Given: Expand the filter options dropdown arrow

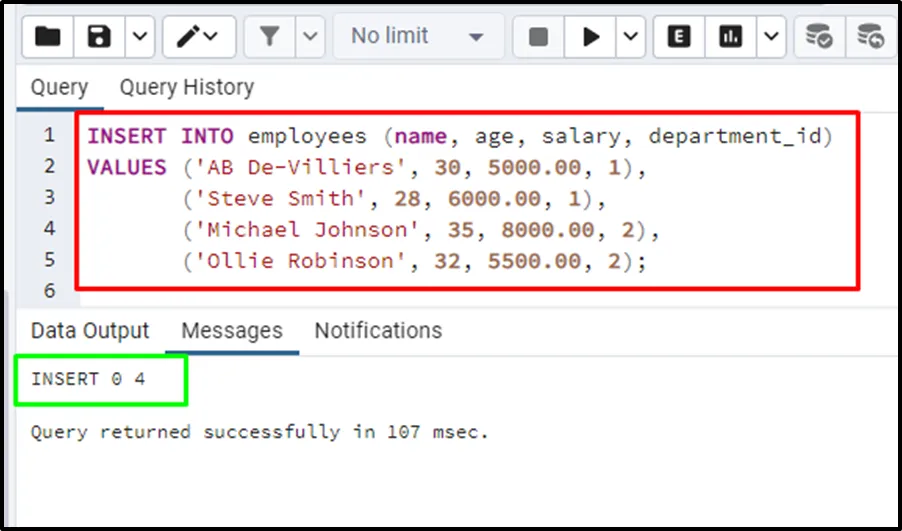Looking at the screenshot, I should click(310, 37).
